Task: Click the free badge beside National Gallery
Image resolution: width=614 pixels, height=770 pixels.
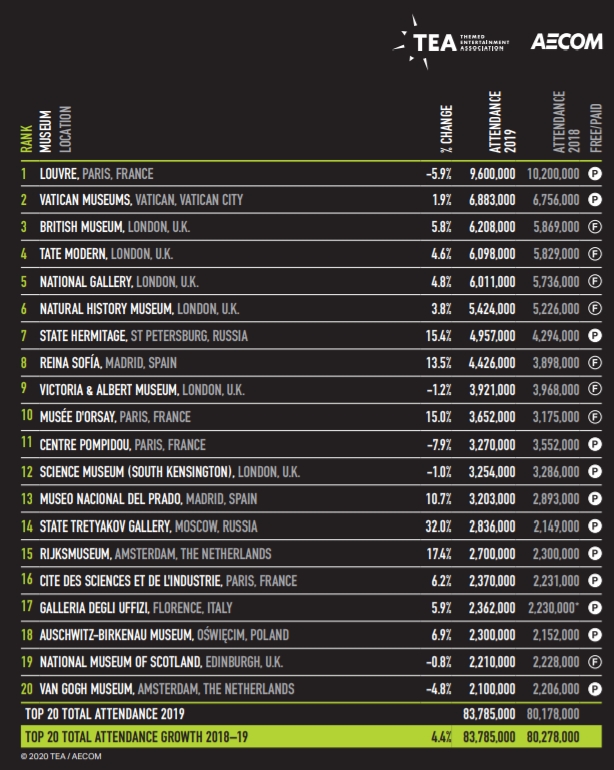Action: [595, 281]
